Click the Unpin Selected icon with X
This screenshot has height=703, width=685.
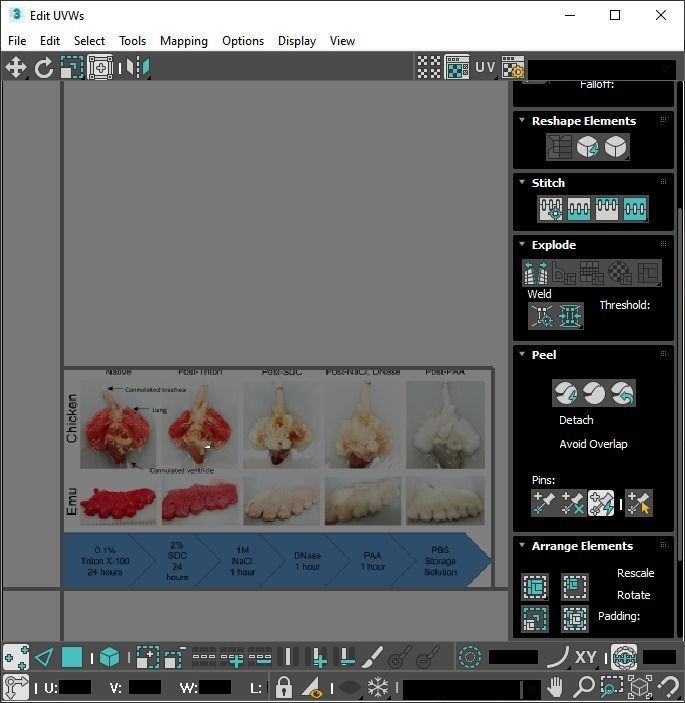point(572,503)
